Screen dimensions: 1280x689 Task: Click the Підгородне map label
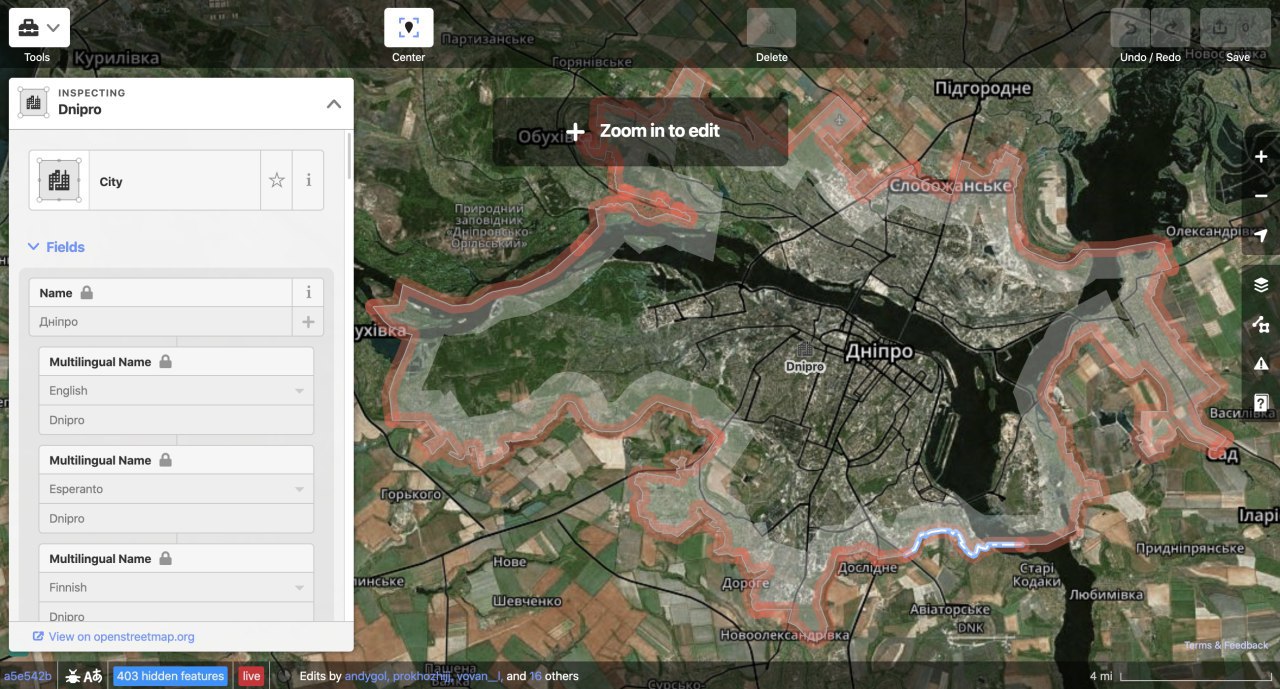coord(982,89)
